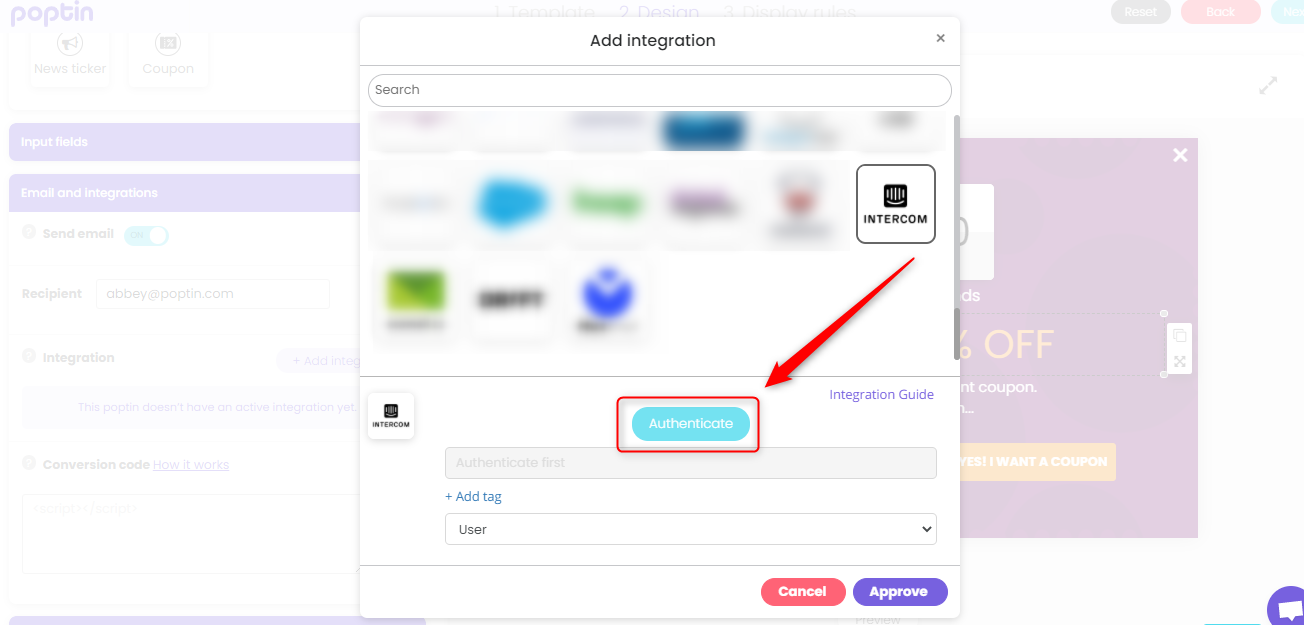1304x625 pixels.
Task: Collapse the Email and integrations section
Action: pyautogui.click(x=184, y=193)
